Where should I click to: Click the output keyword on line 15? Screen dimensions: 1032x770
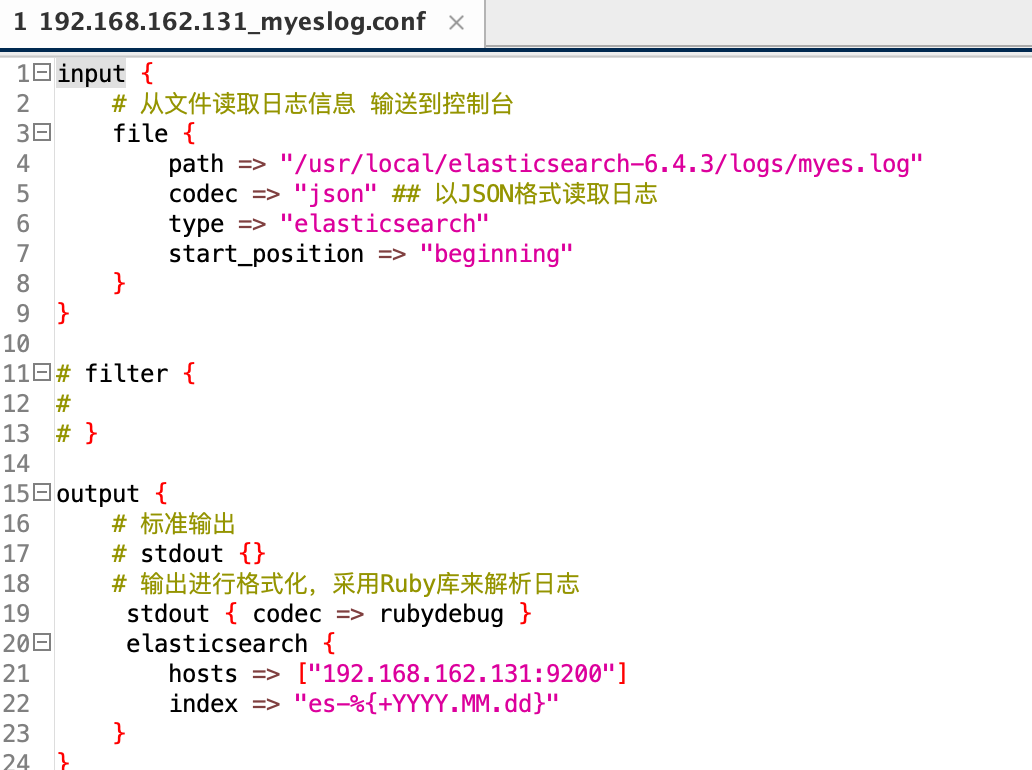98,494
